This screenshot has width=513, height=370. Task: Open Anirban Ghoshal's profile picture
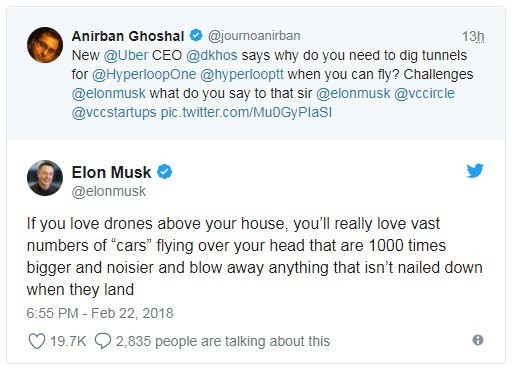pos(45,45)
